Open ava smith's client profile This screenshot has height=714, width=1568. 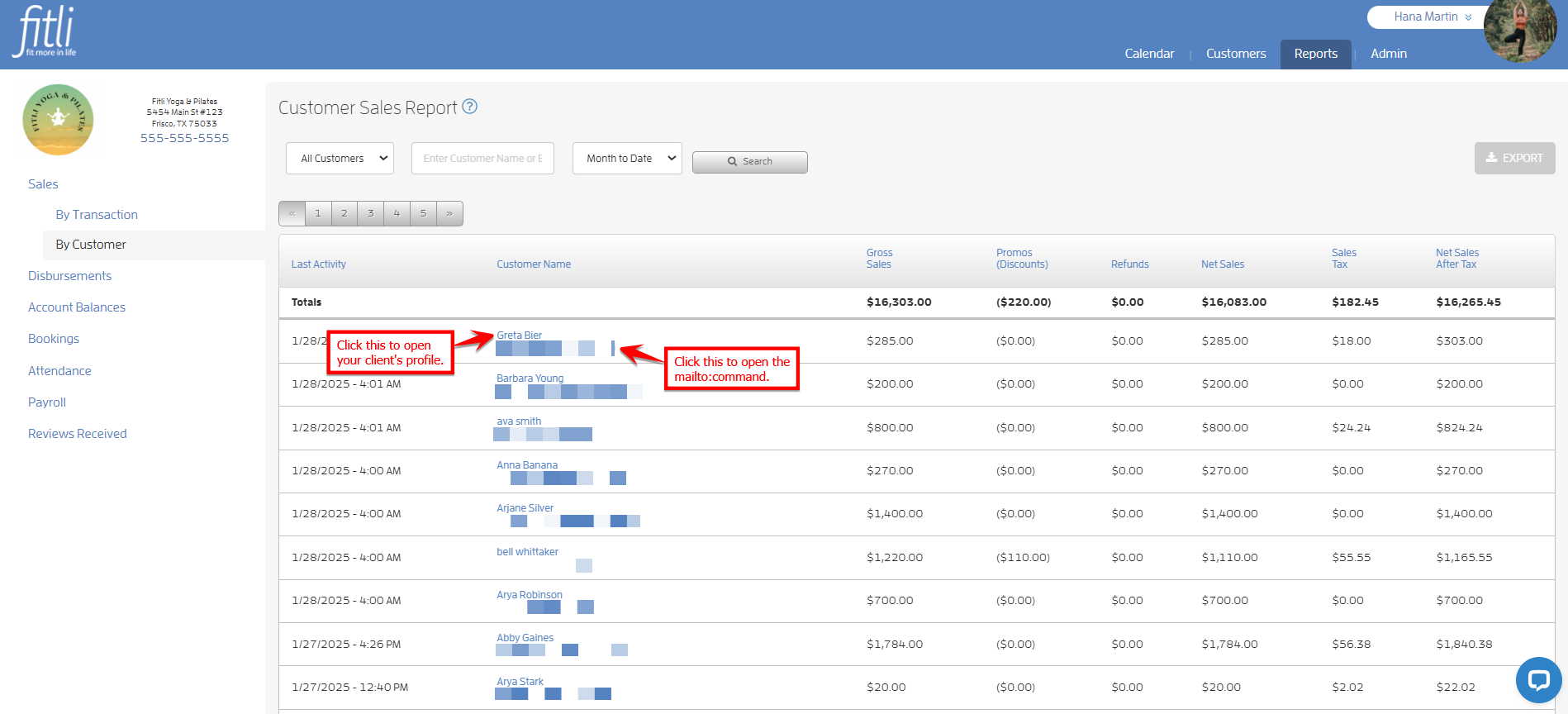click(519, 421)
